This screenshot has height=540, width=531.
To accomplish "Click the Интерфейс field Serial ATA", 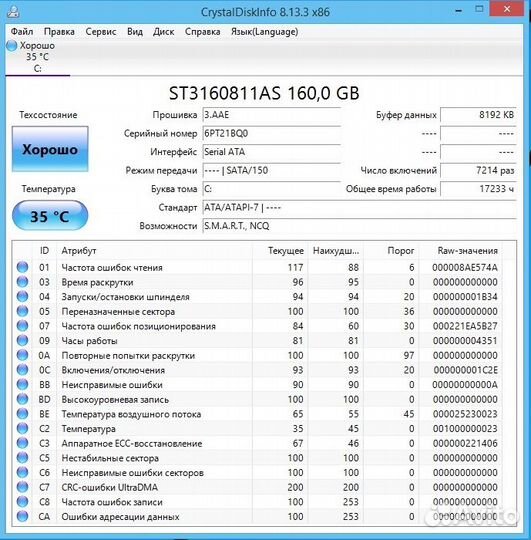I will click(271, 152).
